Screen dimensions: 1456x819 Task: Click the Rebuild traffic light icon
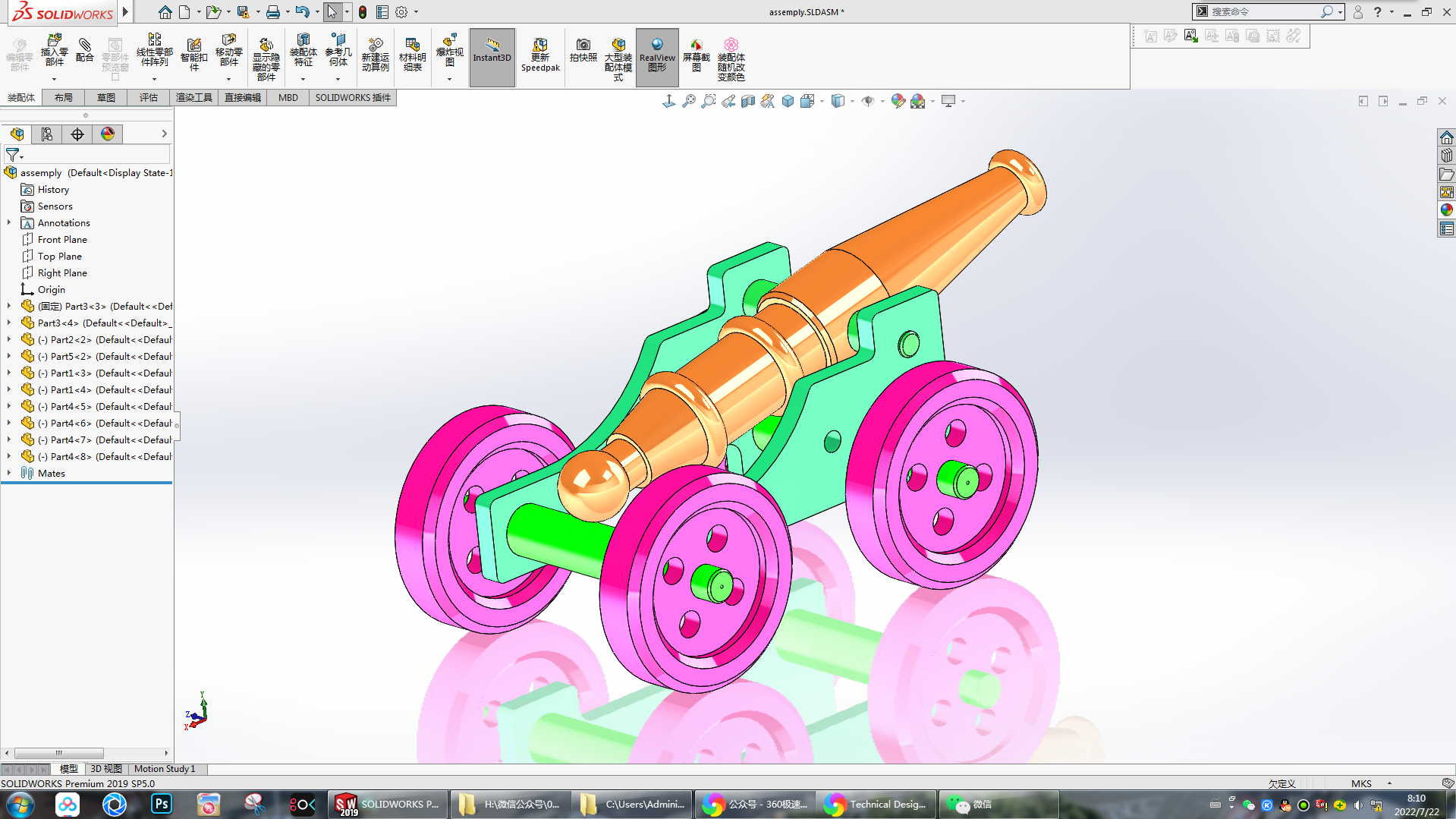point(363,12)
